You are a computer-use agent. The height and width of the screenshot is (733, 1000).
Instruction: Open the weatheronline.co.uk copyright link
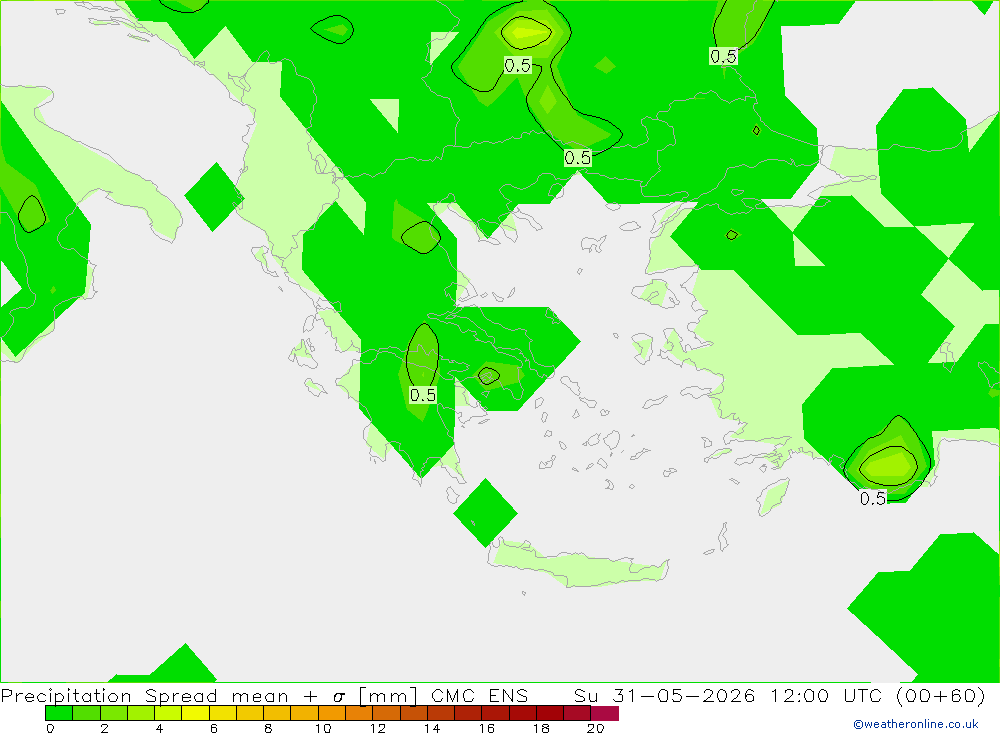[x=916, y=724]
